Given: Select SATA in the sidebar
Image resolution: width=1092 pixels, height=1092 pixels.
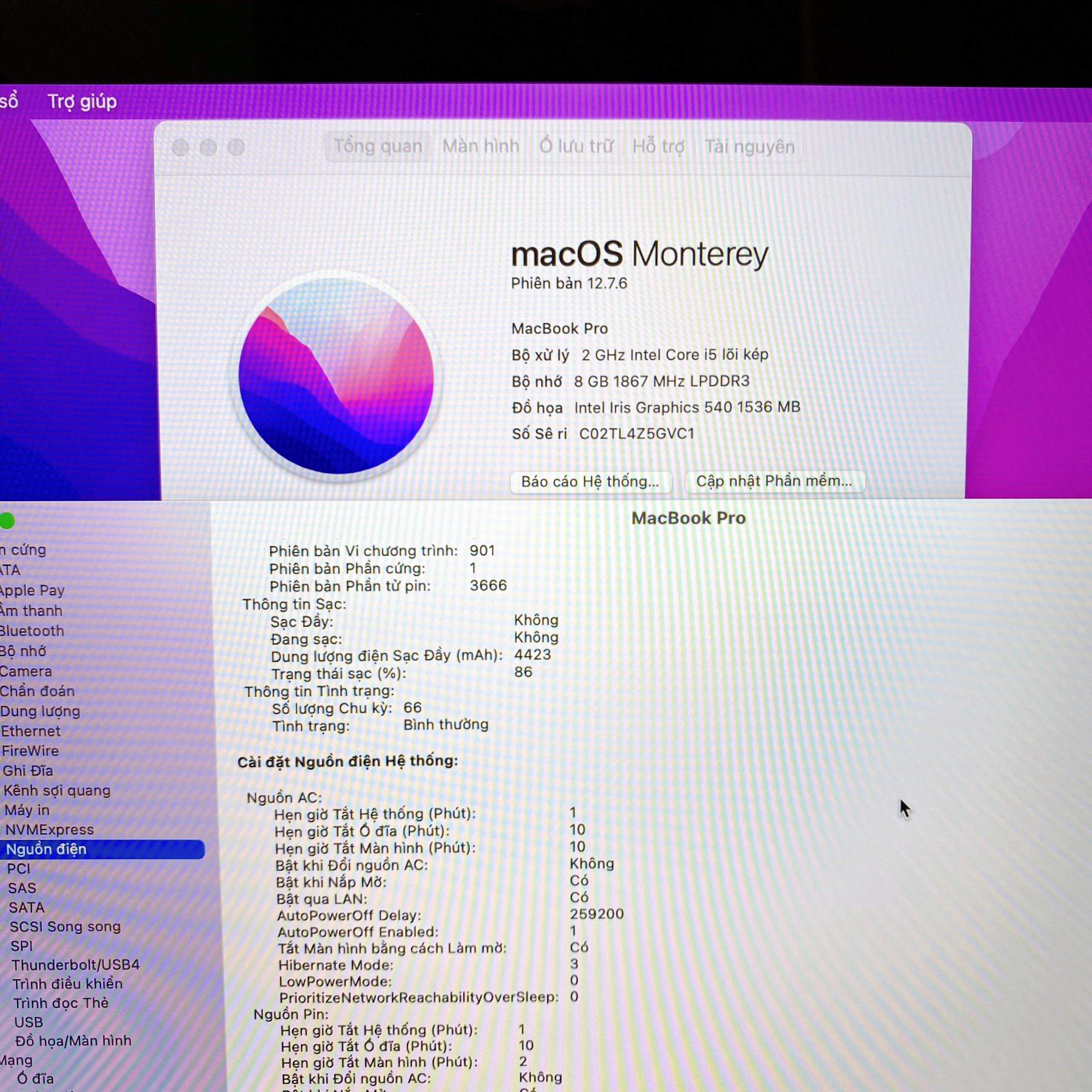Looking at the screenshot, I should pyautogui.click(x=26, y=907).
